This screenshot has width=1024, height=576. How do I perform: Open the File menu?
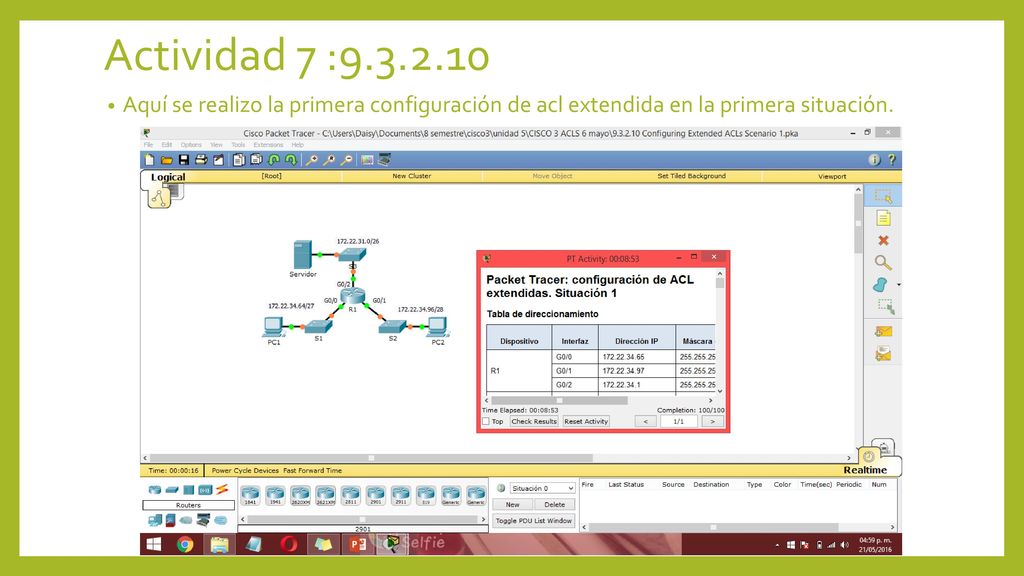click(x=148, y=145)
